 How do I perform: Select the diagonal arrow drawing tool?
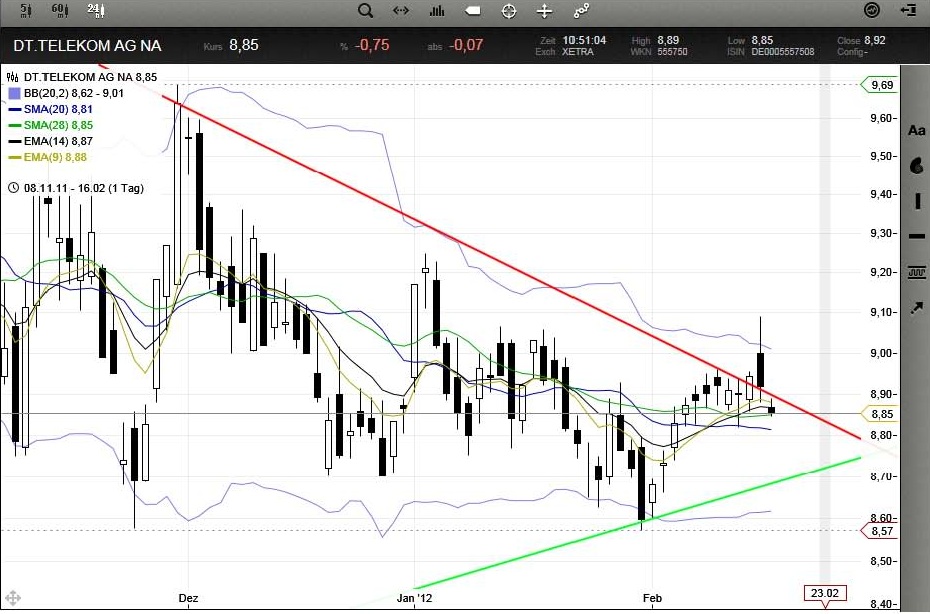[916, 305]
